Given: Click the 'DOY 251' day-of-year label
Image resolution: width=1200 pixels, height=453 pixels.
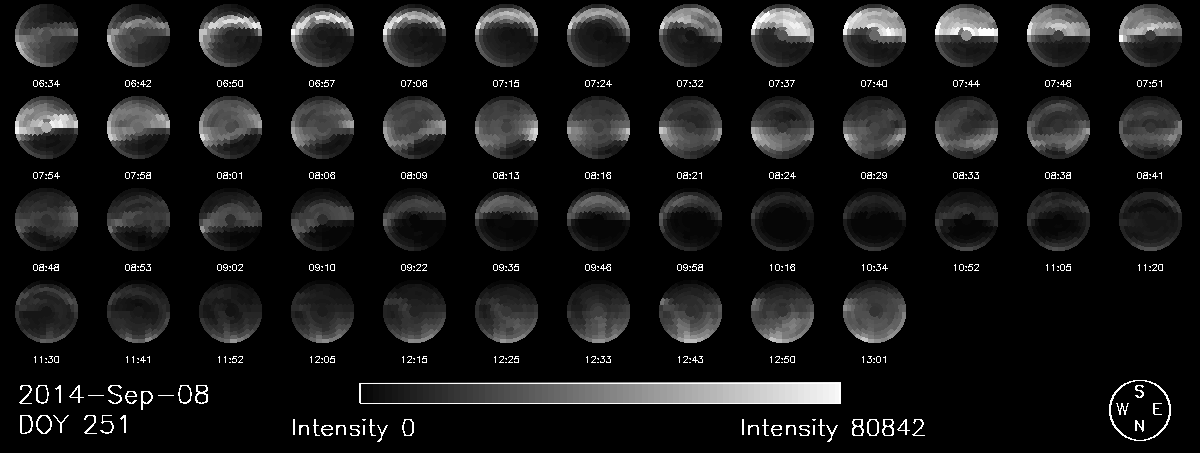Looking at the screenshot, I should pos(74,426).
